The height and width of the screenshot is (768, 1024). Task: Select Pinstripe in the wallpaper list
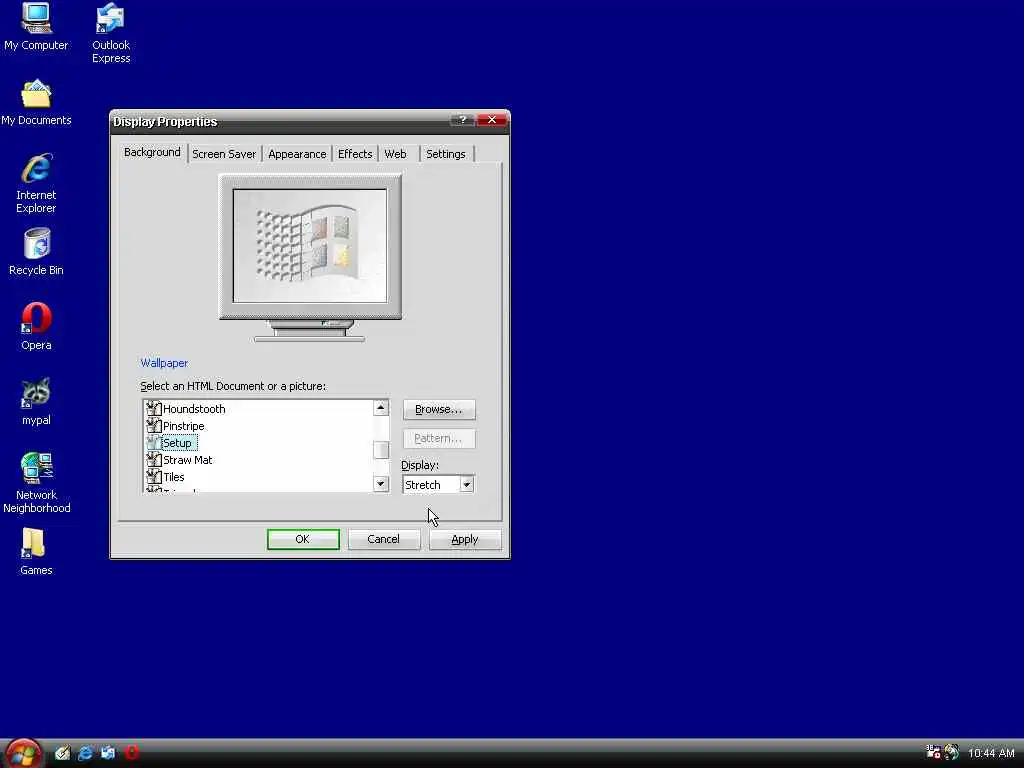[x=184, y=426]
